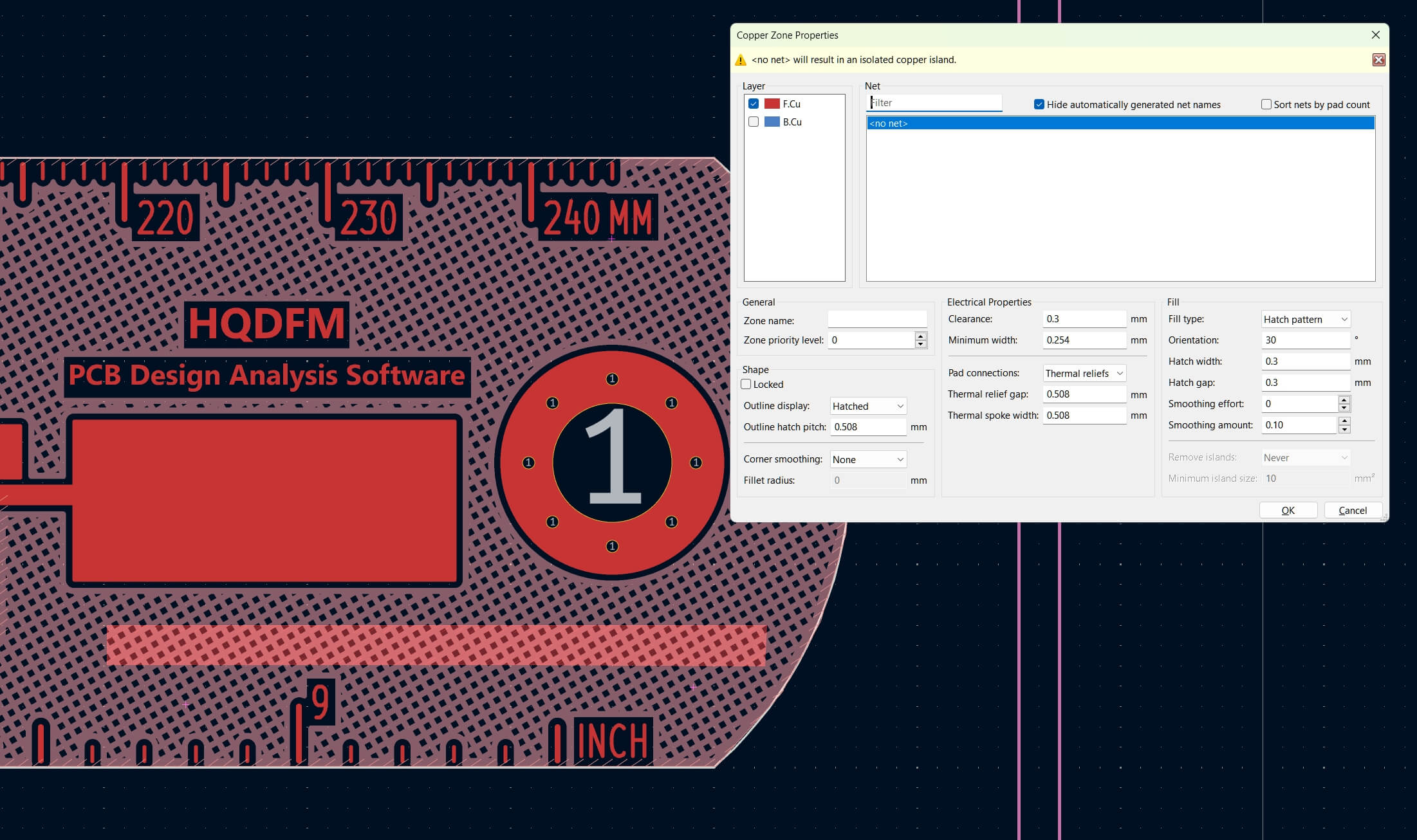The height and width of the screenshot is (840, 1417).
Task: Click the B.Cu blue layer color swatch
Action: (772, 122)
